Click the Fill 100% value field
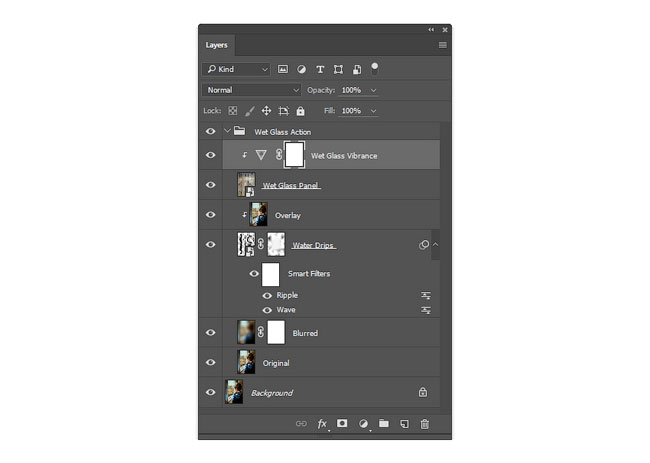The height and width of the screenshot is (463, 650). click(x=352, y=111)
